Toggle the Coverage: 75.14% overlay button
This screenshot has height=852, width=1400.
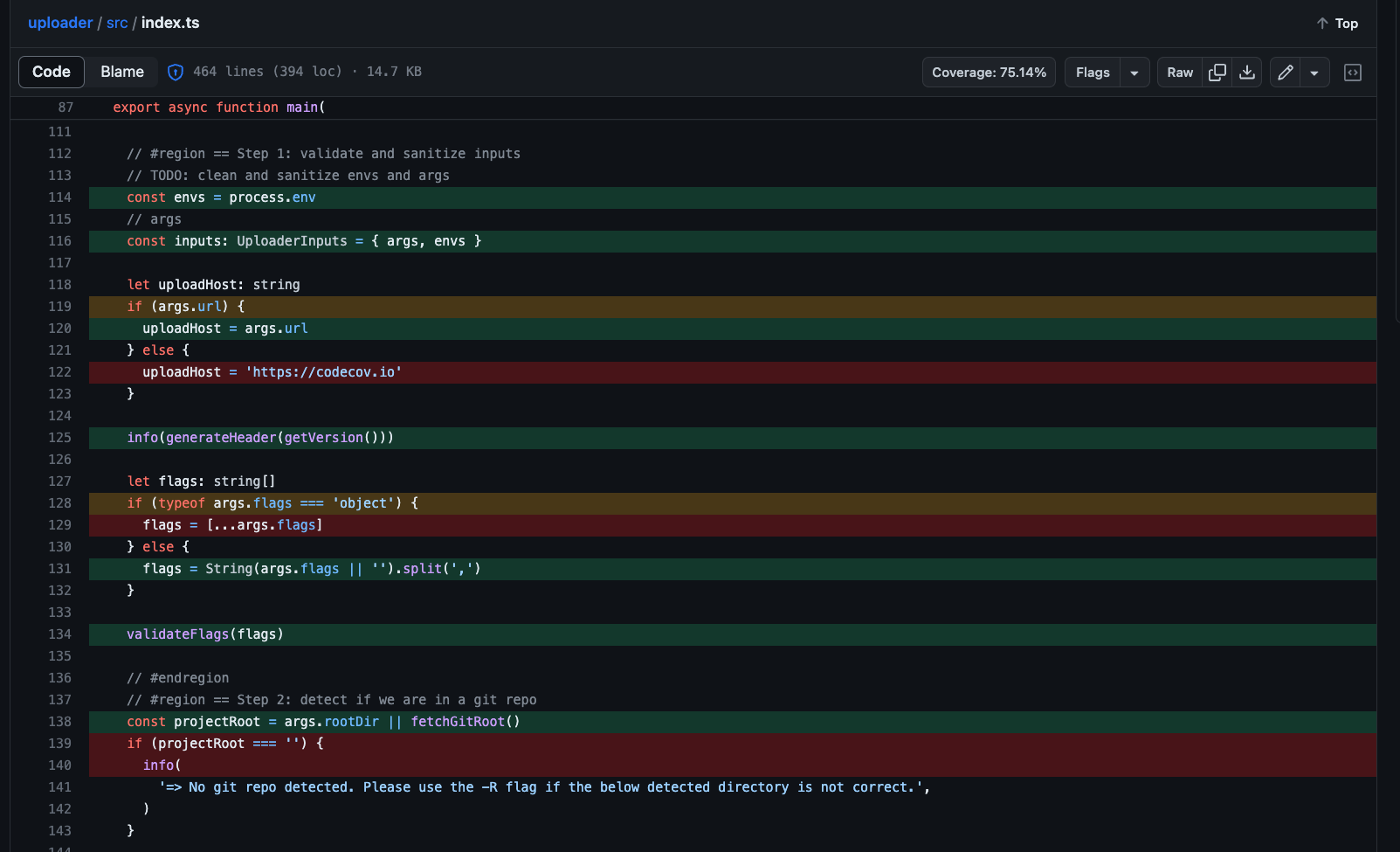pyautogui.click(x=989, y=73)
